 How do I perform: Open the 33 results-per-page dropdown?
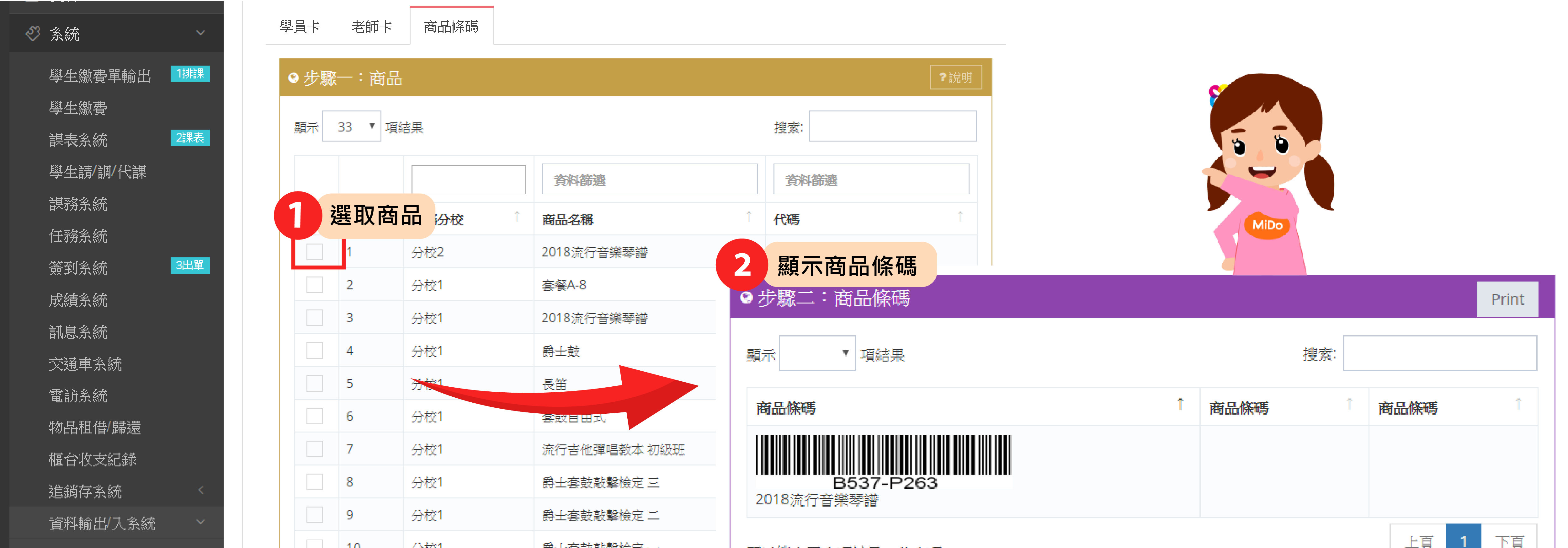tap(352, 127)
